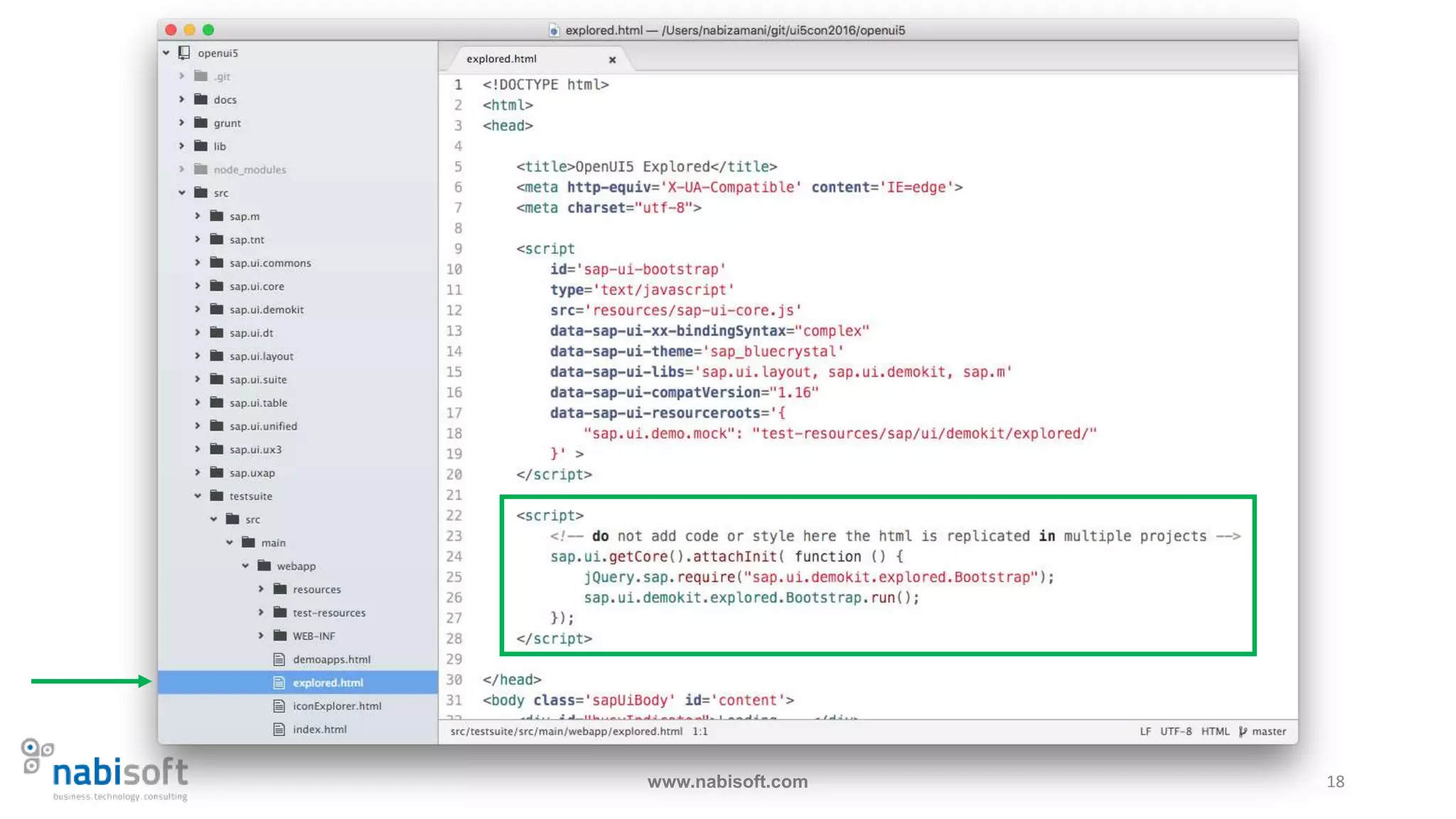Click the openui5 project repo icon
Screen dimensions: 1456x819
(184, 53)
